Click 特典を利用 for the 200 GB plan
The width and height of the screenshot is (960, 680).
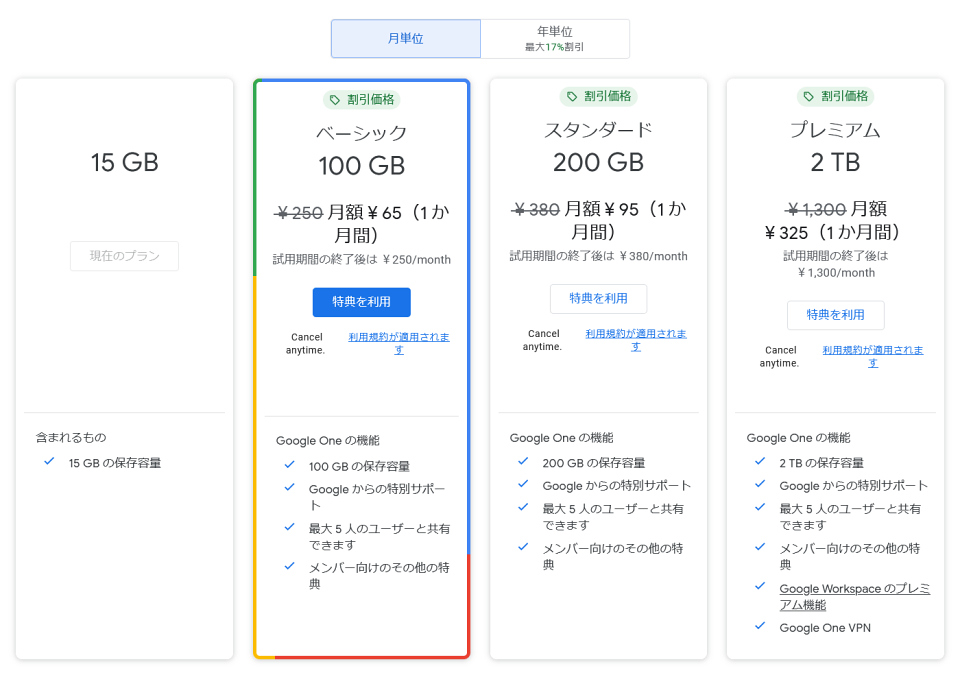(598, 298)
